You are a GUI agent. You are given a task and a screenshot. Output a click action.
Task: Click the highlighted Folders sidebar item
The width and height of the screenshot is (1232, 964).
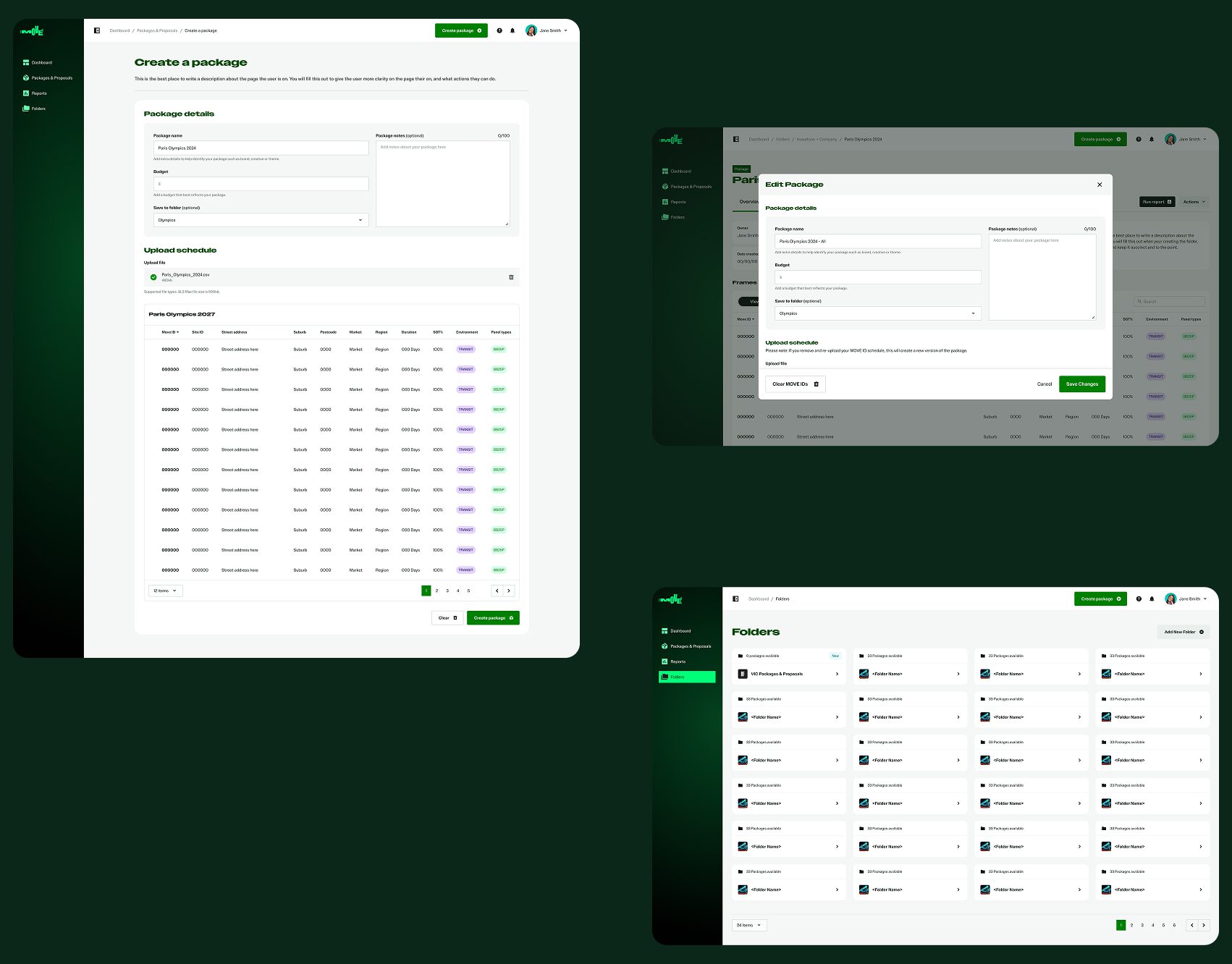(x=687, y=677)
